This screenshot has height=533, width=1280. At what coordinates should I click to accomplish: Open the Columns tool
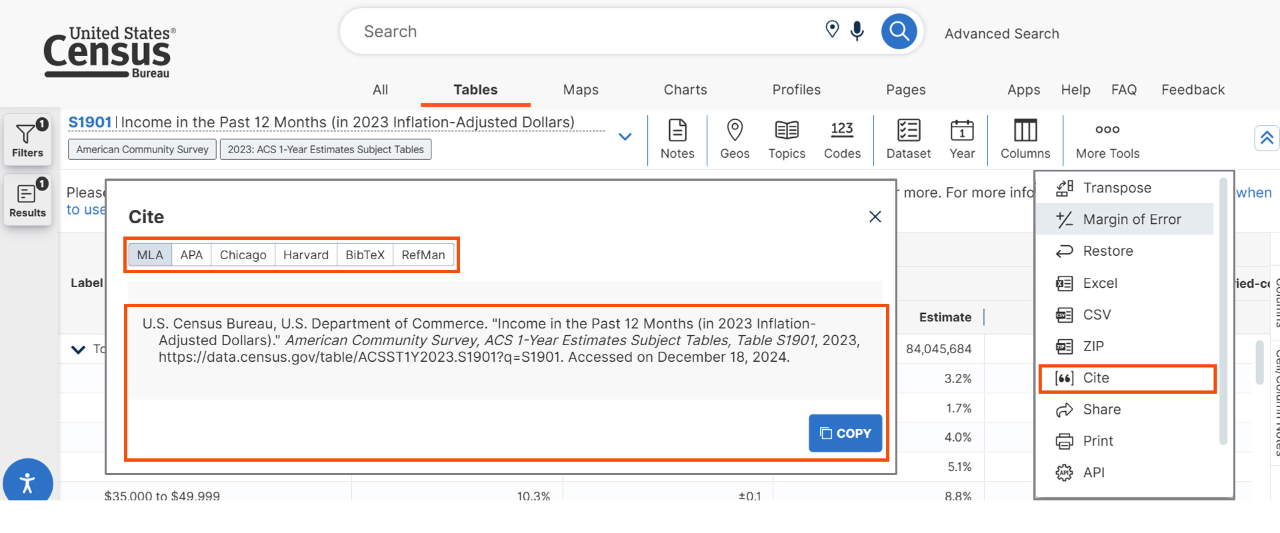[1025, 139]
